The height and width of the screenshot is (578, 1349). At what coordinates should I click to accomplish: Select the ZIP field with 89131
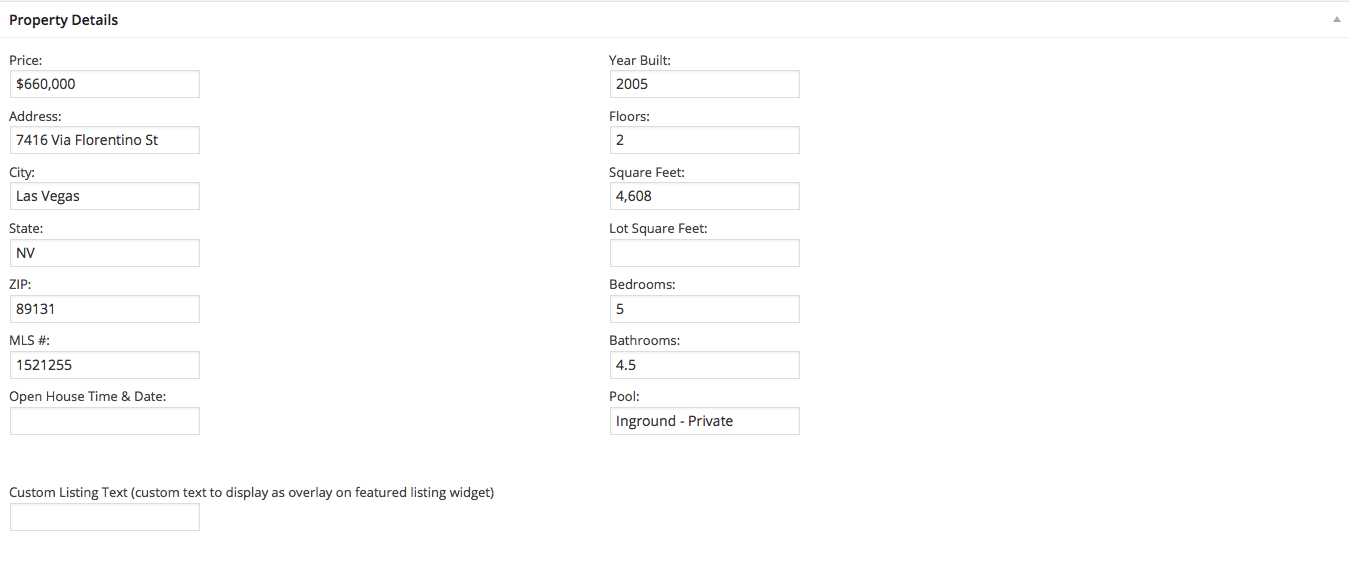click(105, 309)
